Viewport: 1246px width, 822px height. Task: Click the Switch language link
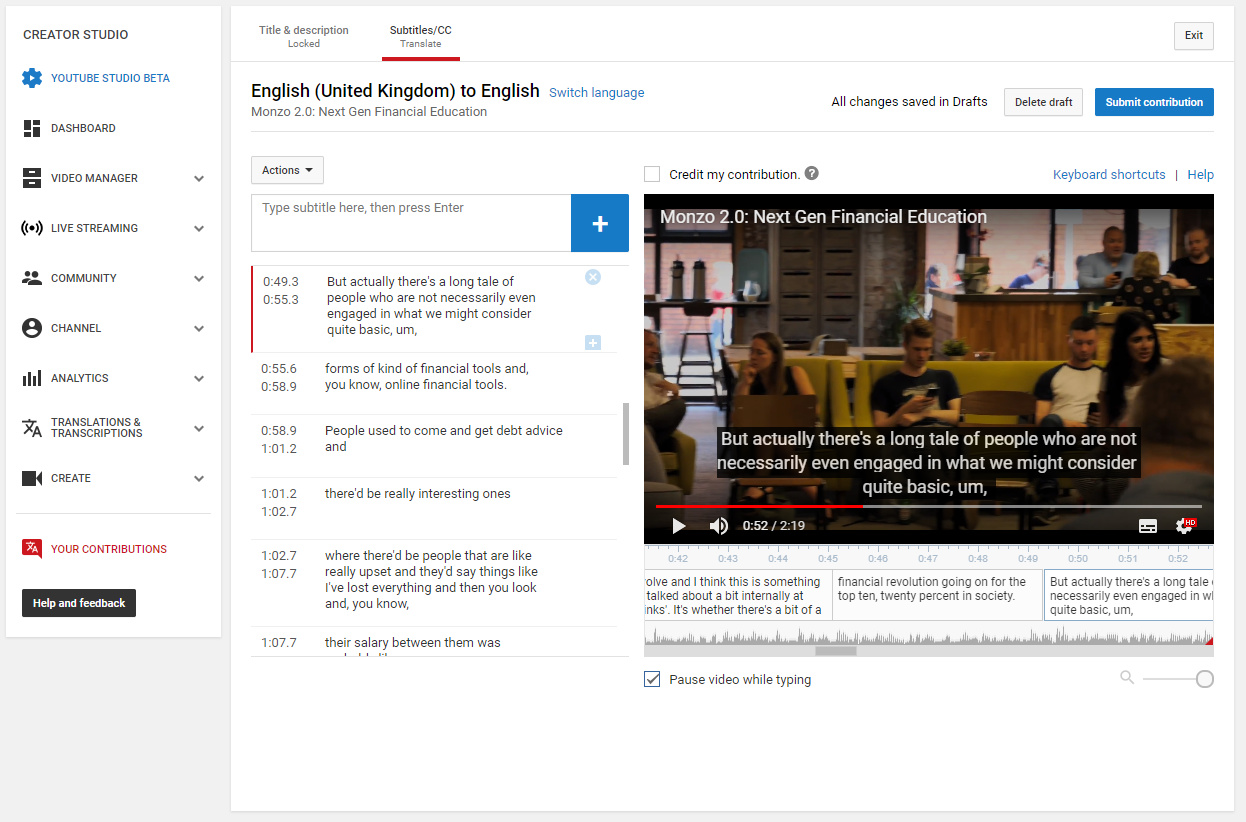tap(596, 93)
